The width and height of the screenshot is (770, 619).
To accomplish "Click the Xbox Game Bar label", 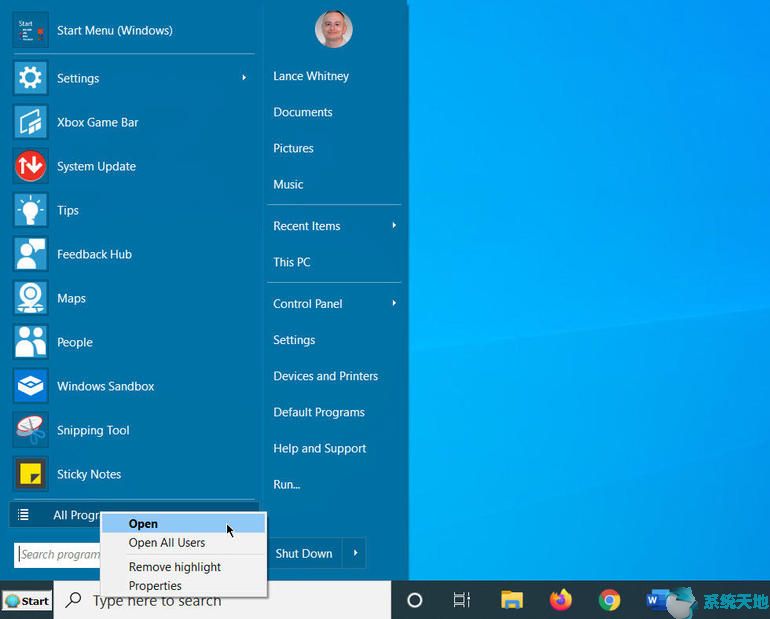I will pos(98,122).
